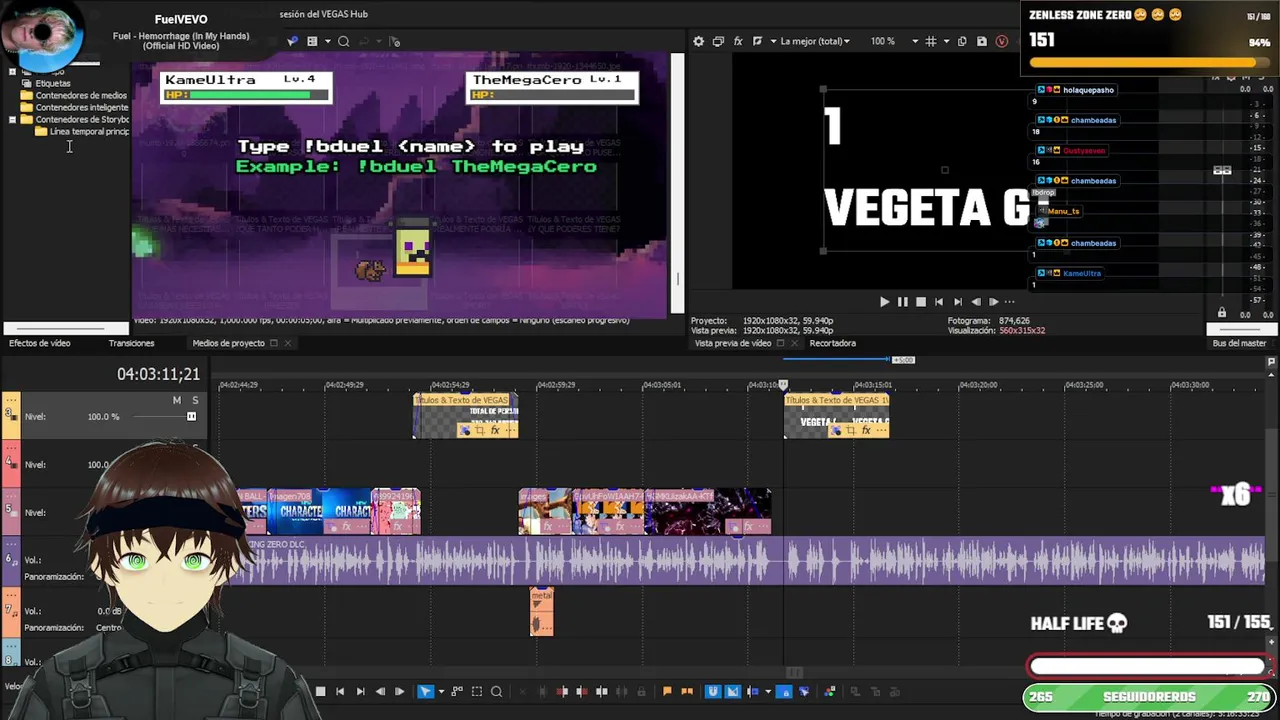Open event fx on VEGETA title clip
1280x720 pixels.
866,430
